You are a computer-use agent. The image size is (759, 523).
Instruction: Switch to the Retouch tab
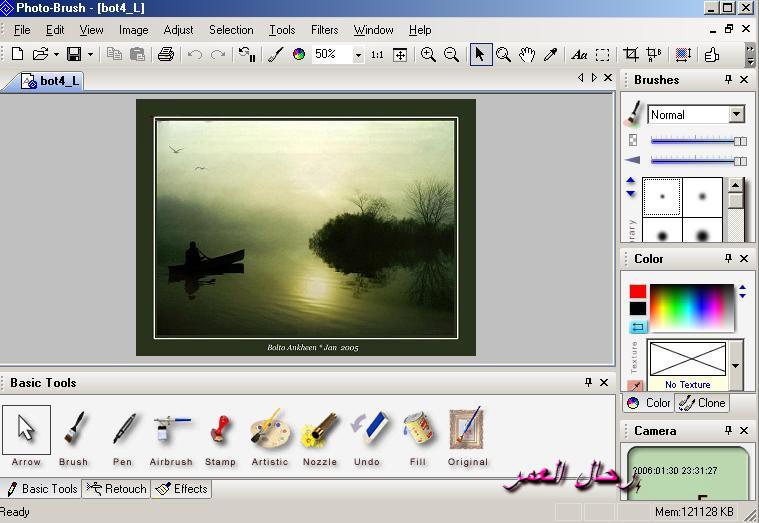point(117,489)
